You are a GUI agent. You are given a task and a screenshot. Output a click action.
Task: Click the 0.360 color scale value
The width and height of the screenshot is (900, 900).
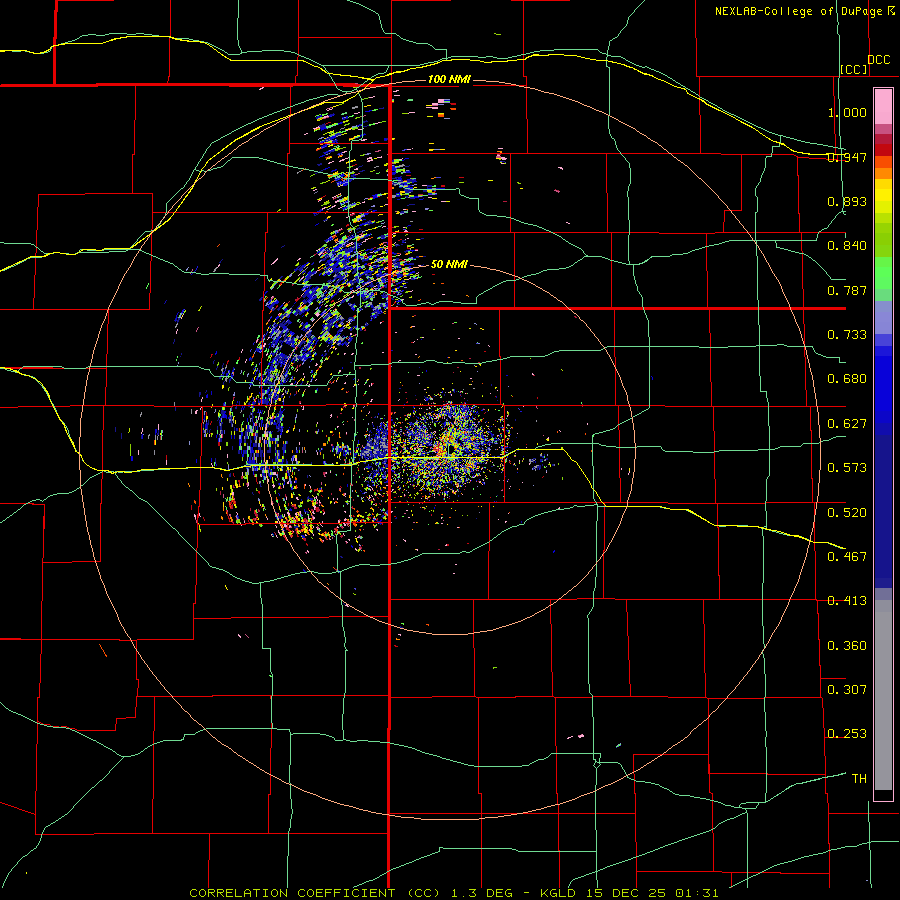tap(847, 645)
